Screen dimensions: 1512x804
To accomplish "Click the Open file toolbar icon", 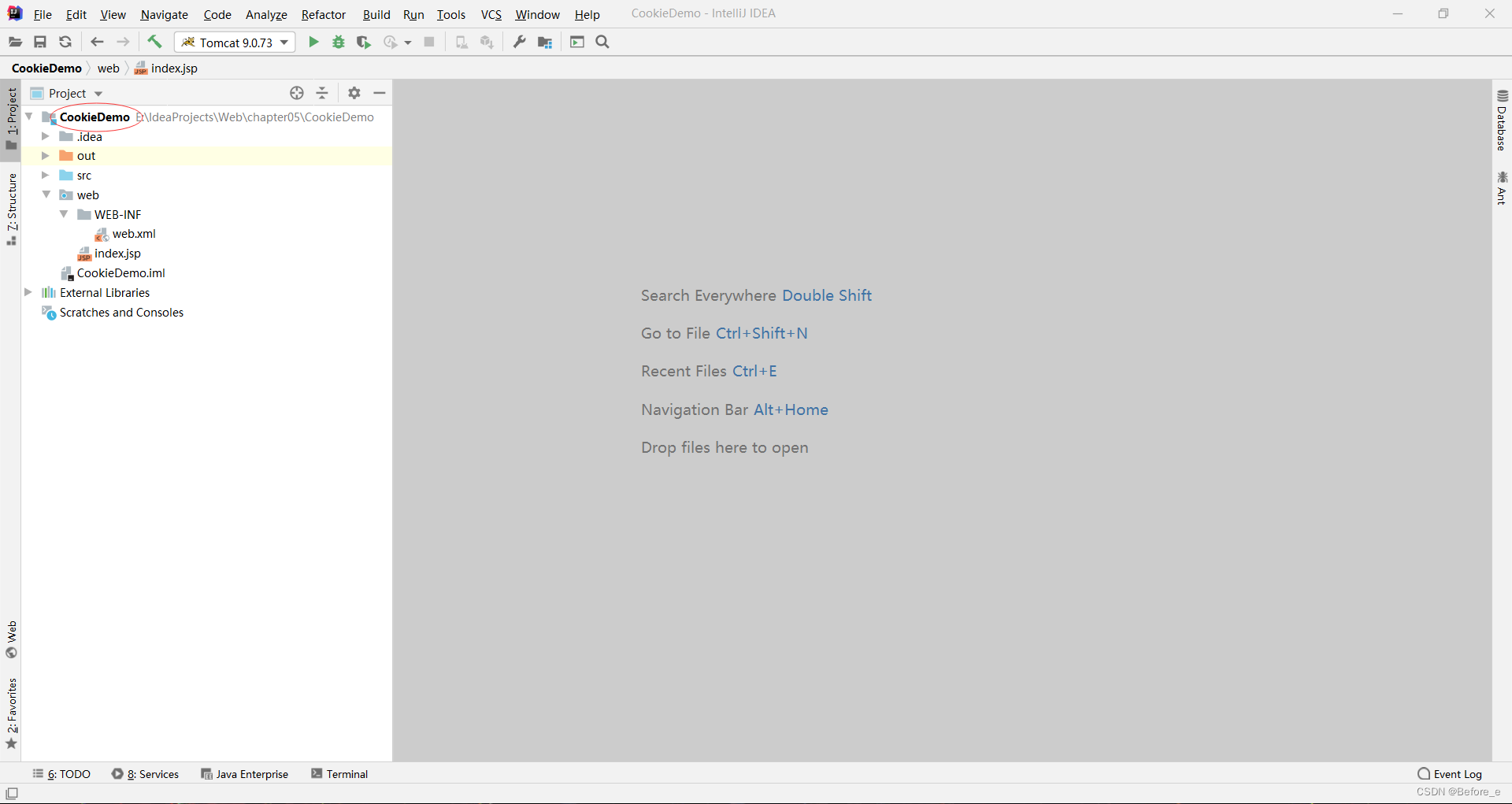I will point(15,43).
